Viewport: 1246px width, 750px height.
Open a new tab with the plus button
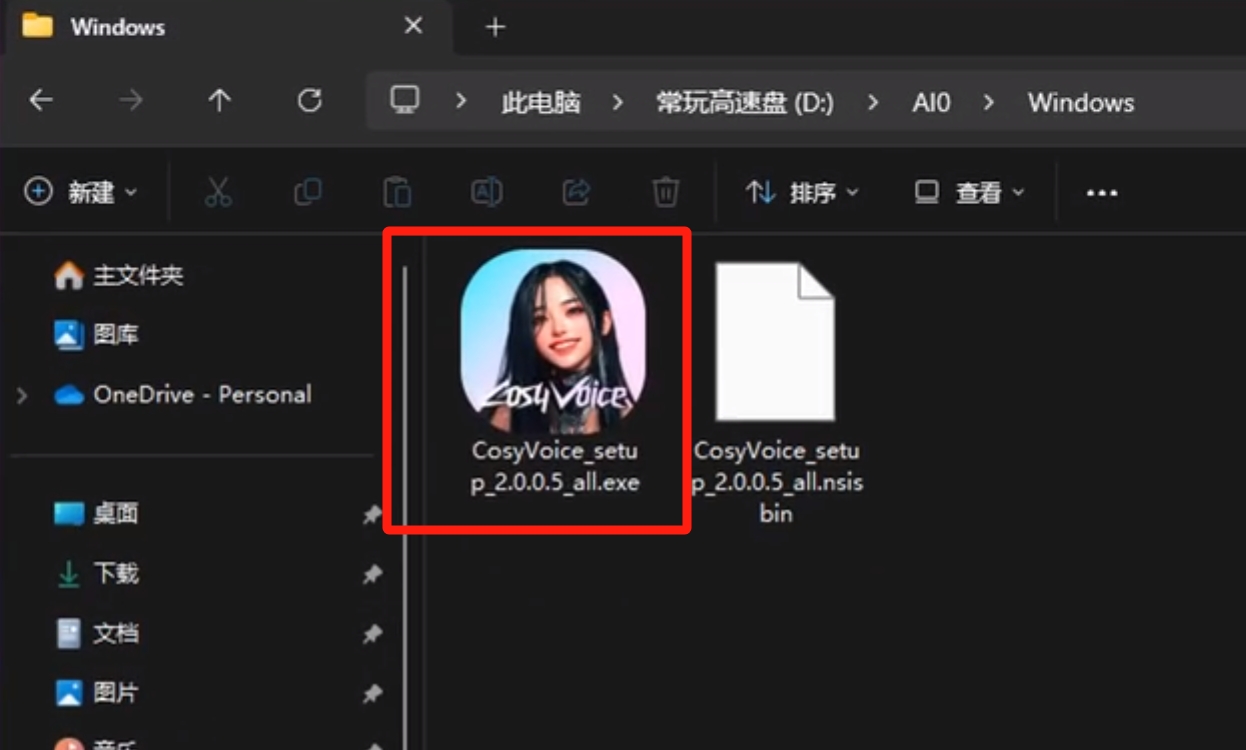point(494,27)
